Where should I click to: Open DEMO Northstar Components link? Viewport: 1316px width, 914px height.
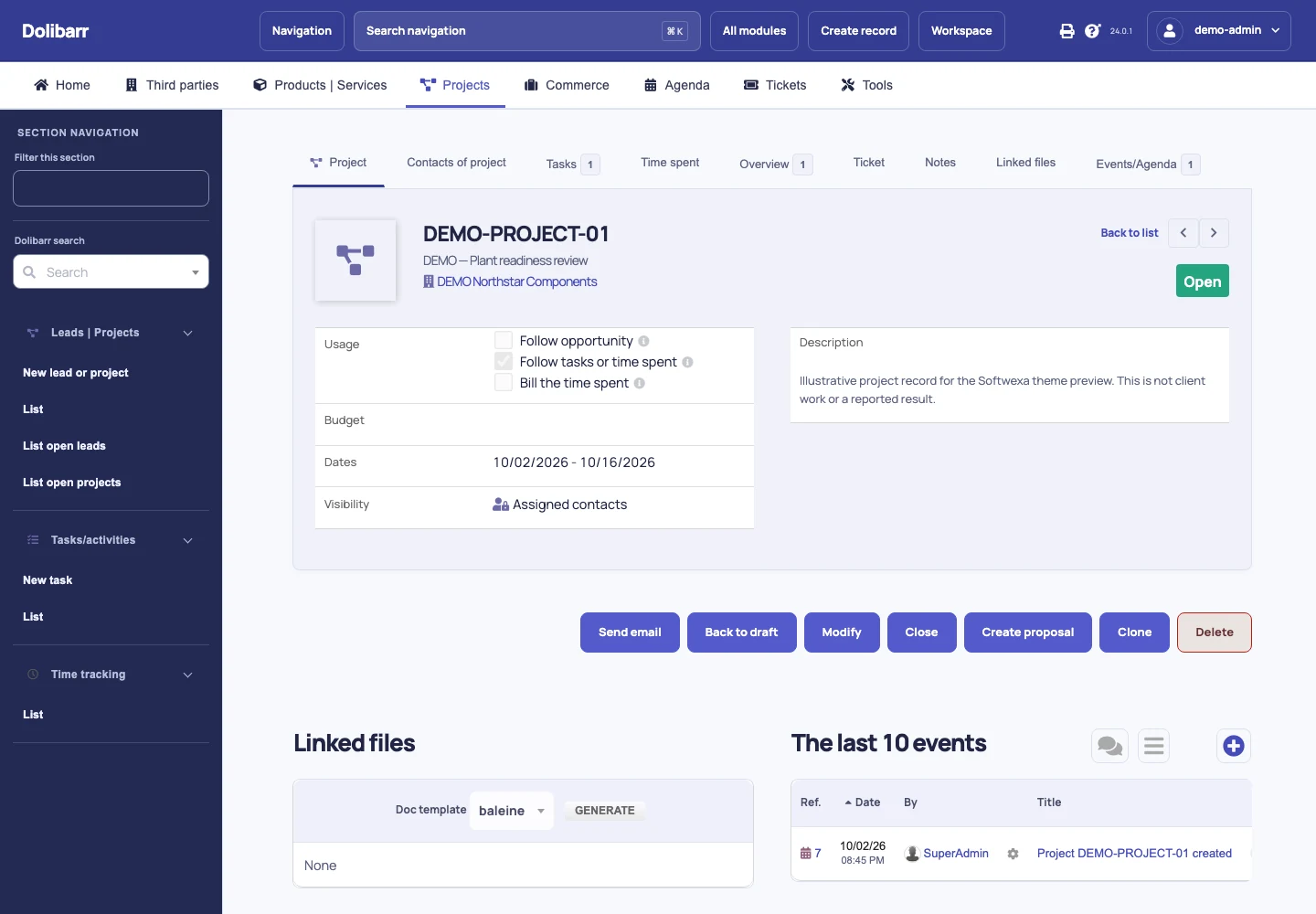(517, 282)
